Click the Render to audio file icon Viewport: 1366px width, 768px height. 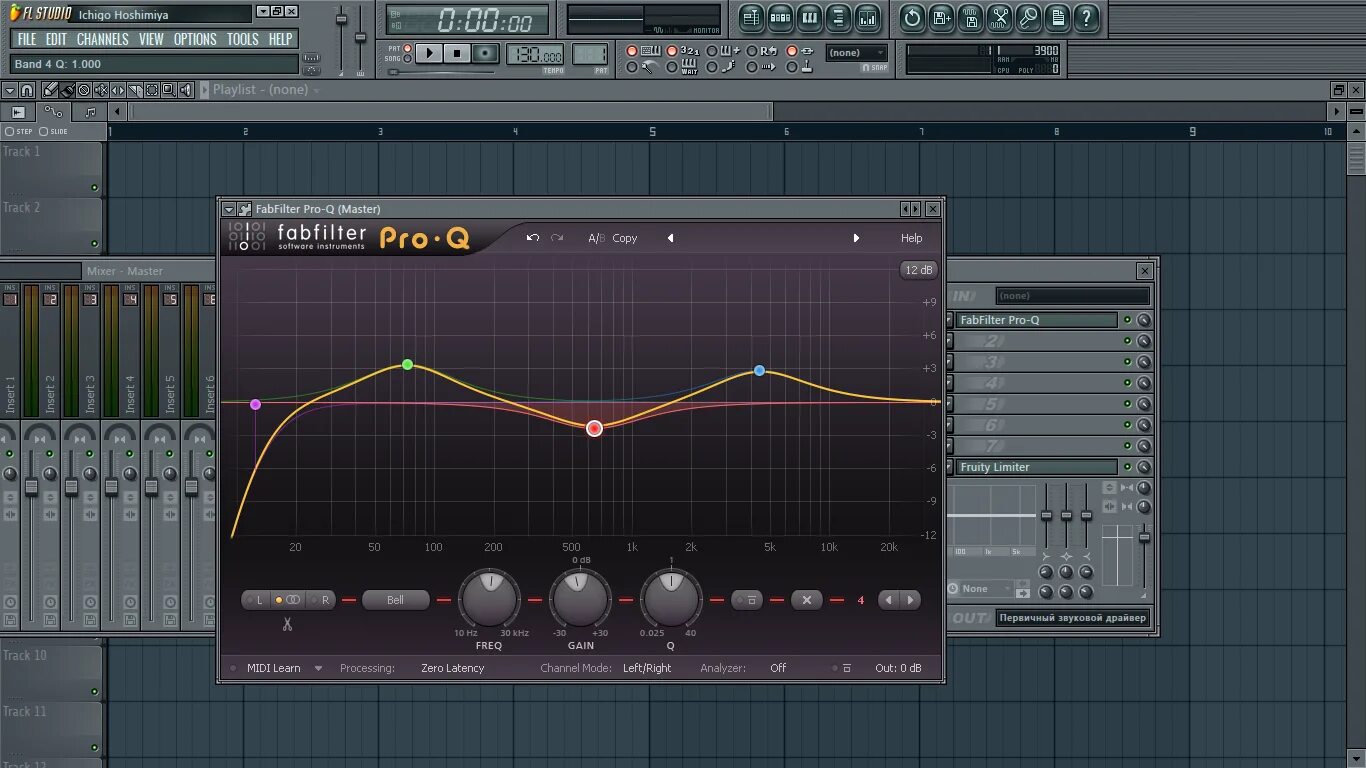coord(970,17)
